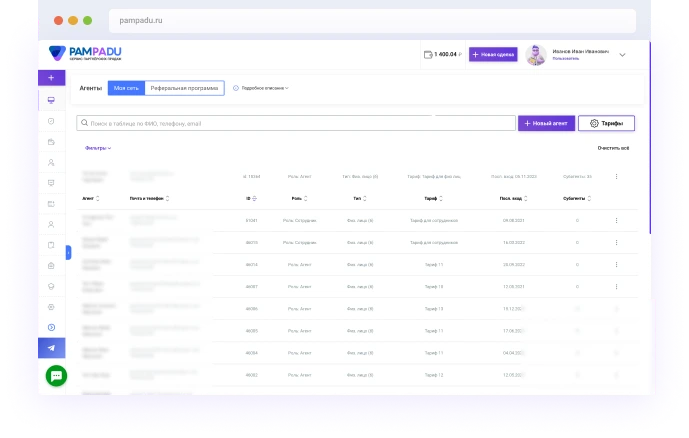Open the Тарифы settings button

click(606, 123)
